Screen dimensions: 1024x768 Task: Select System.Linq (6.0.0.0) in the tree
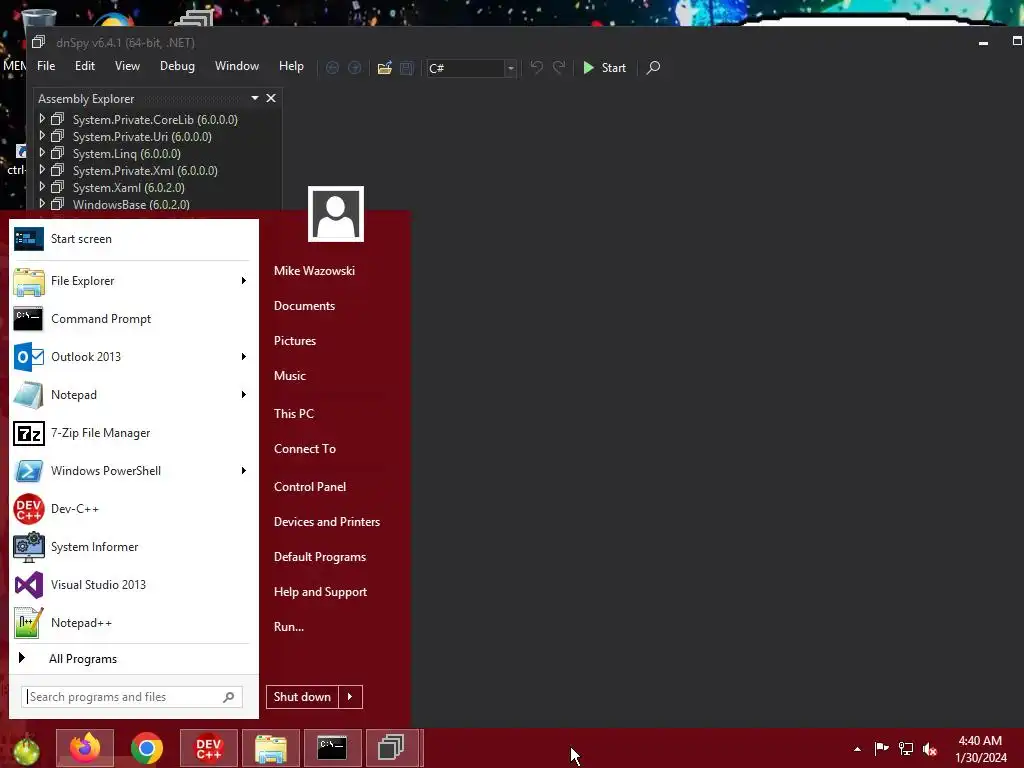click(127, 153)
